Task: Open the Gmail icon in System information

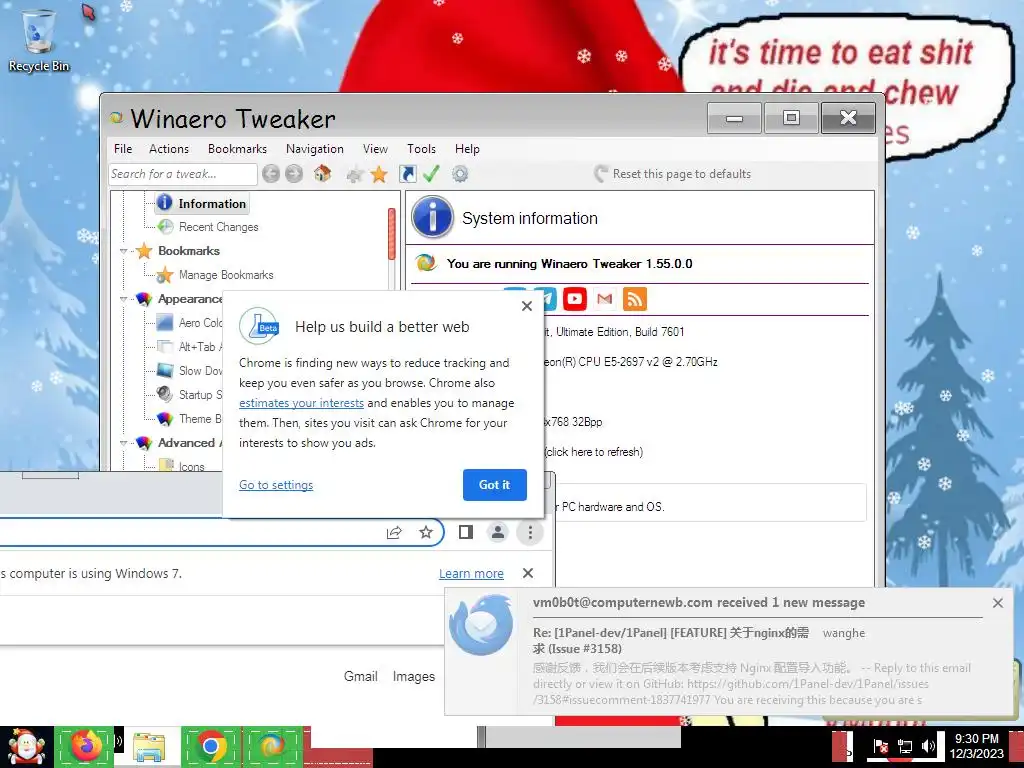Action: pos(605,299)
